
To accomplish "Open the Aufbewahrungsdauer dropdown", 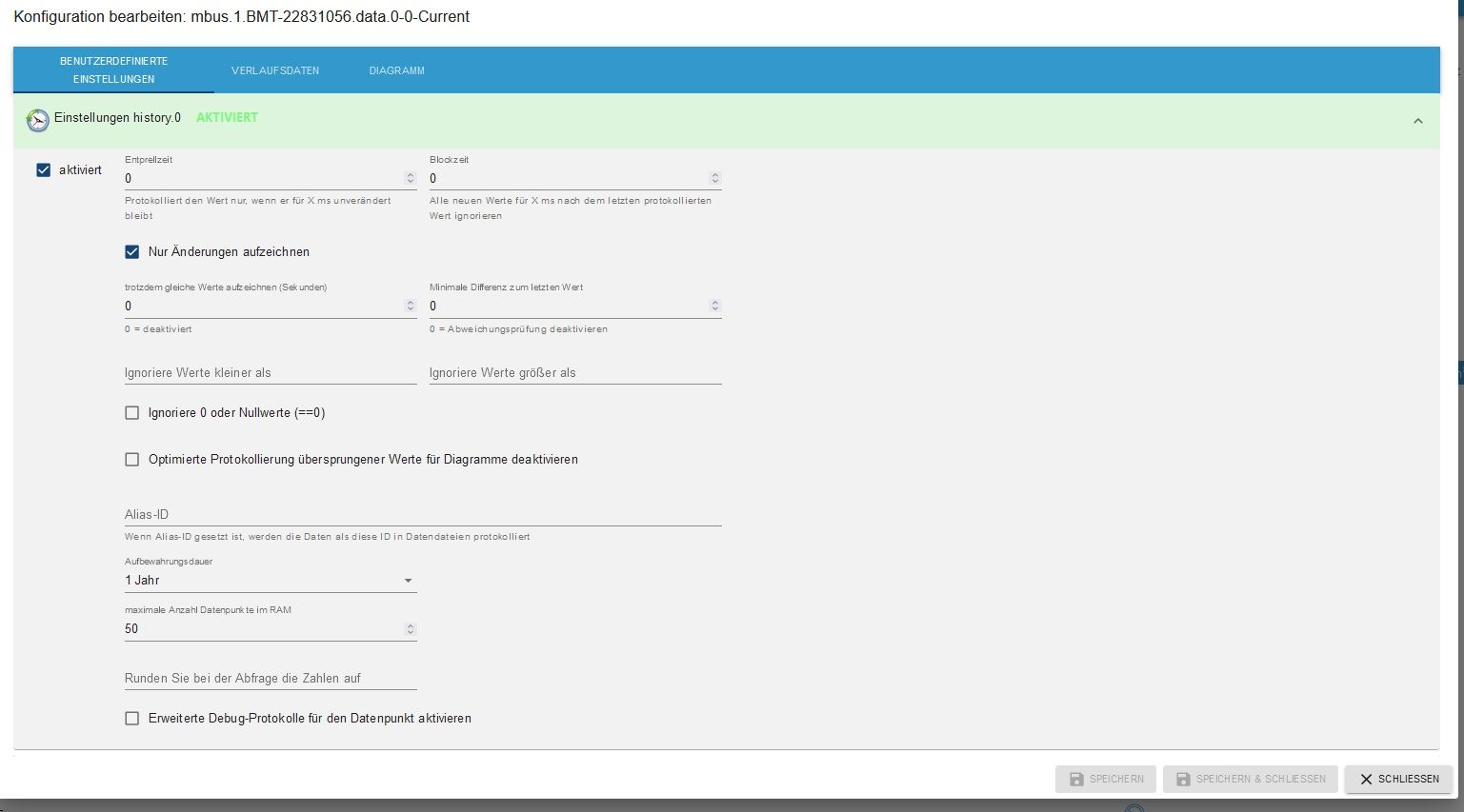I will point(271,581).
